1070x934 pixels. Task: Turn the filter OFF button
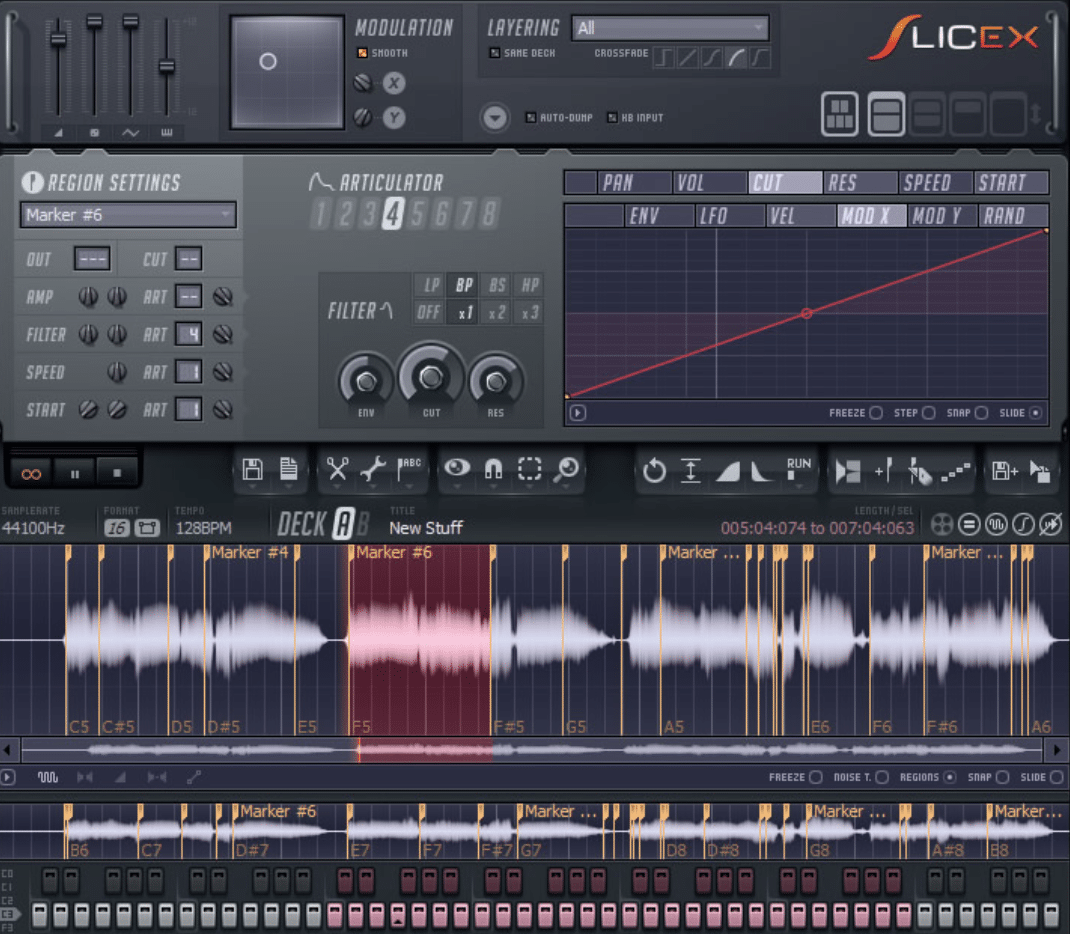[x=429, y=312]
